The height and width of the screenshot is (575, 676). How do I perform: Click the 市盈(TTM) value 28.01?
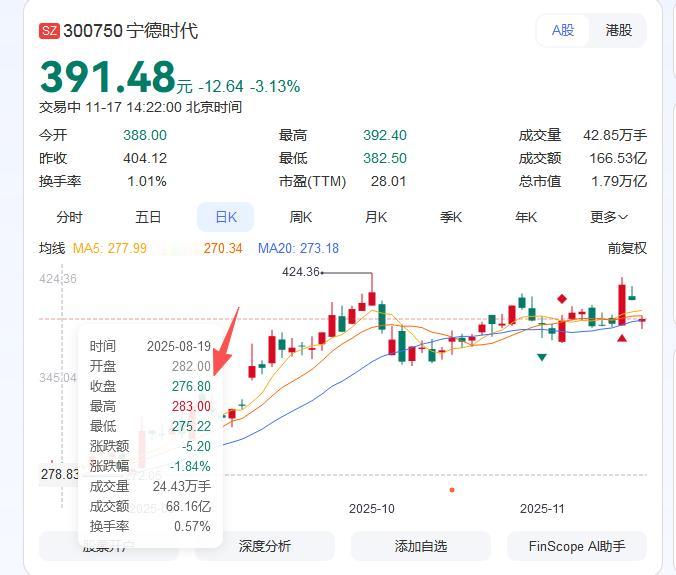388,181
